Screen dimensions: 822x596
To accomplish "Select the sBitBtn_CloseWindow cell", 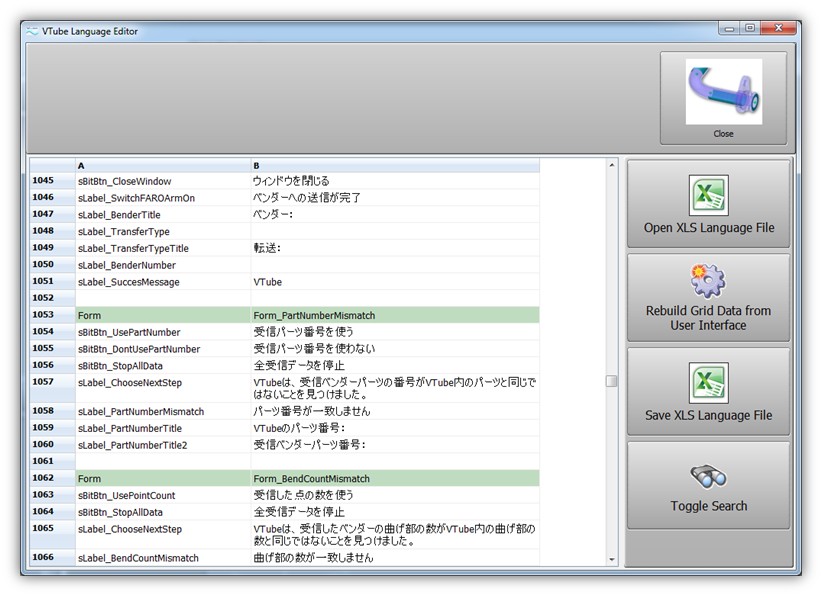I will (x=162, y=182).
